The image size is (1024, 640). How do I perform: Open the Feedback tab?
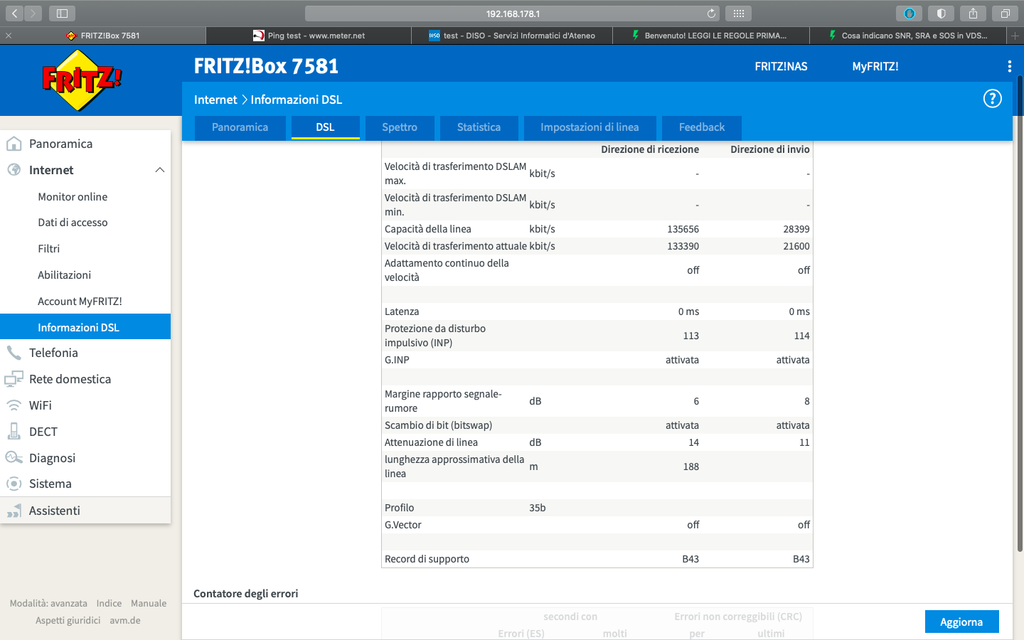click(702, 127)
